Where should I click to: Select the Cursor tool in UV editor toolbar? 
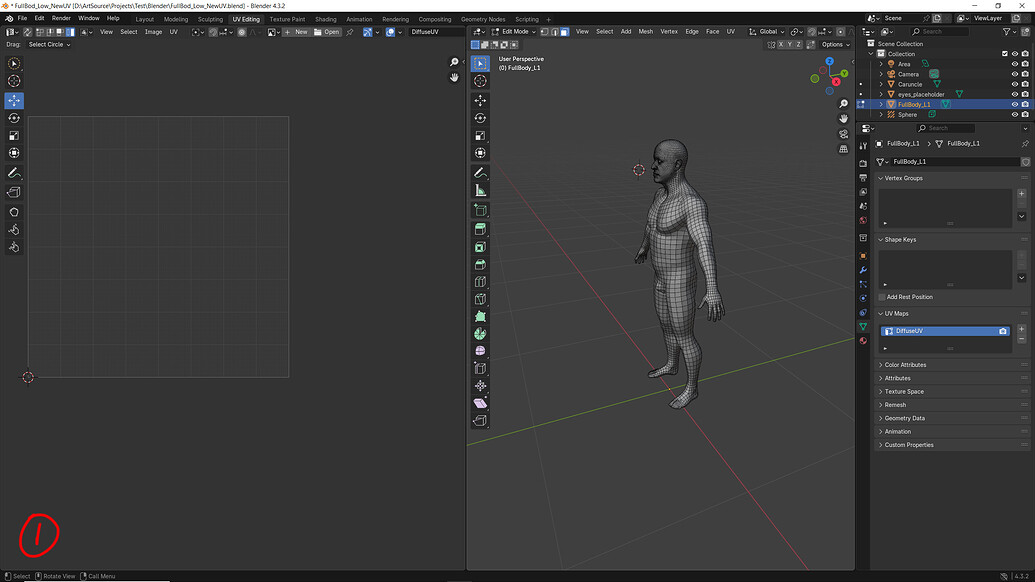[14, 81]
